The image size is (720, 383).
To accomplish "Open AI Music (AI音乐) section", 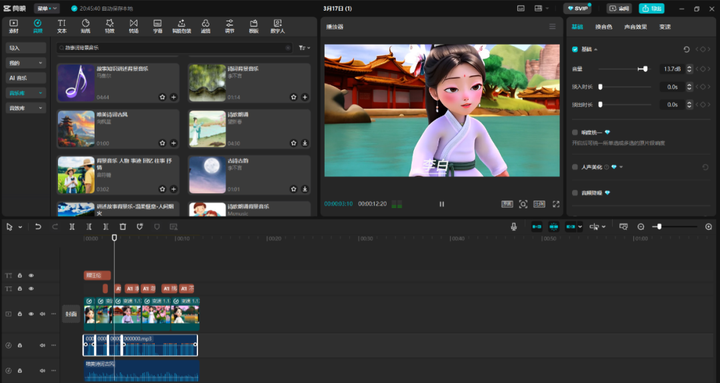I will point(26,78).
